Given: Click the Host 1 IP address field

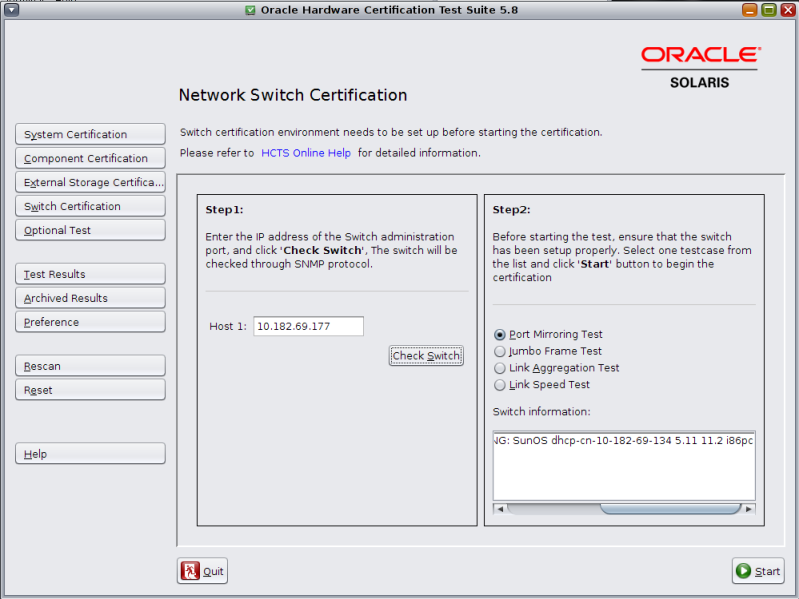Looking at the screenshot, I should coord(308,326).
